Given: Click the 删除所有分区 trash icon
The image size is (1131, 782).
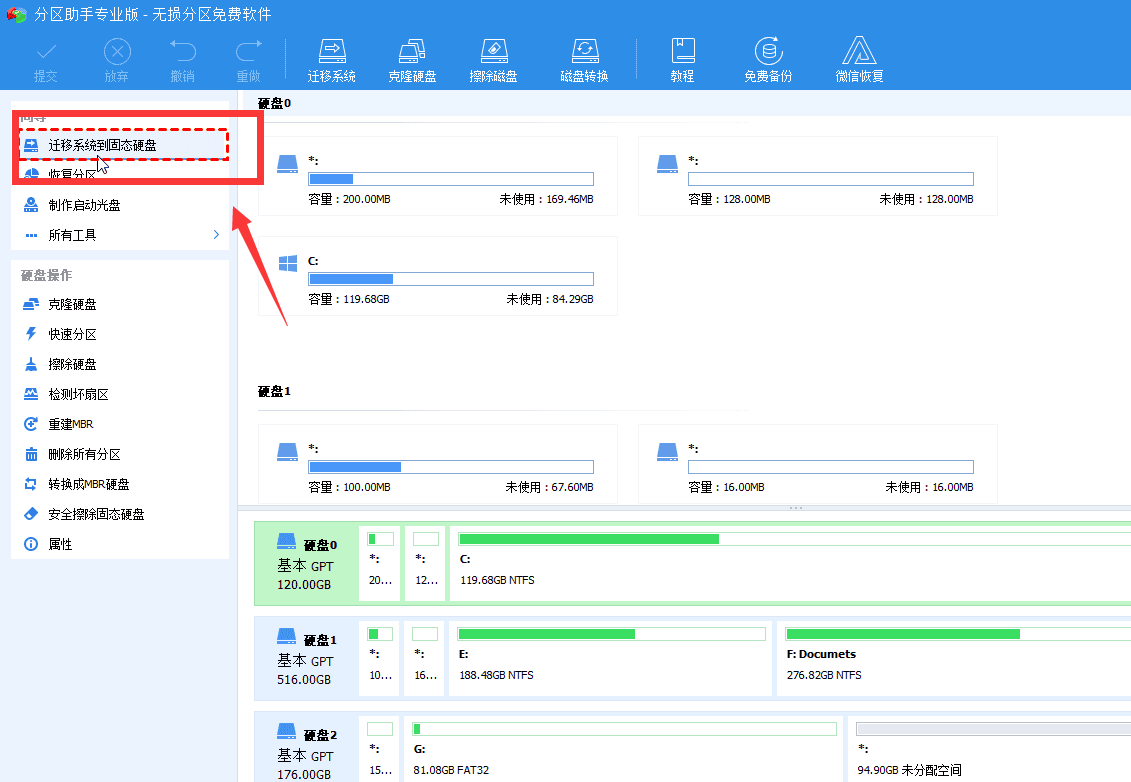Looking at the screenshot, I should pos(31,454).
